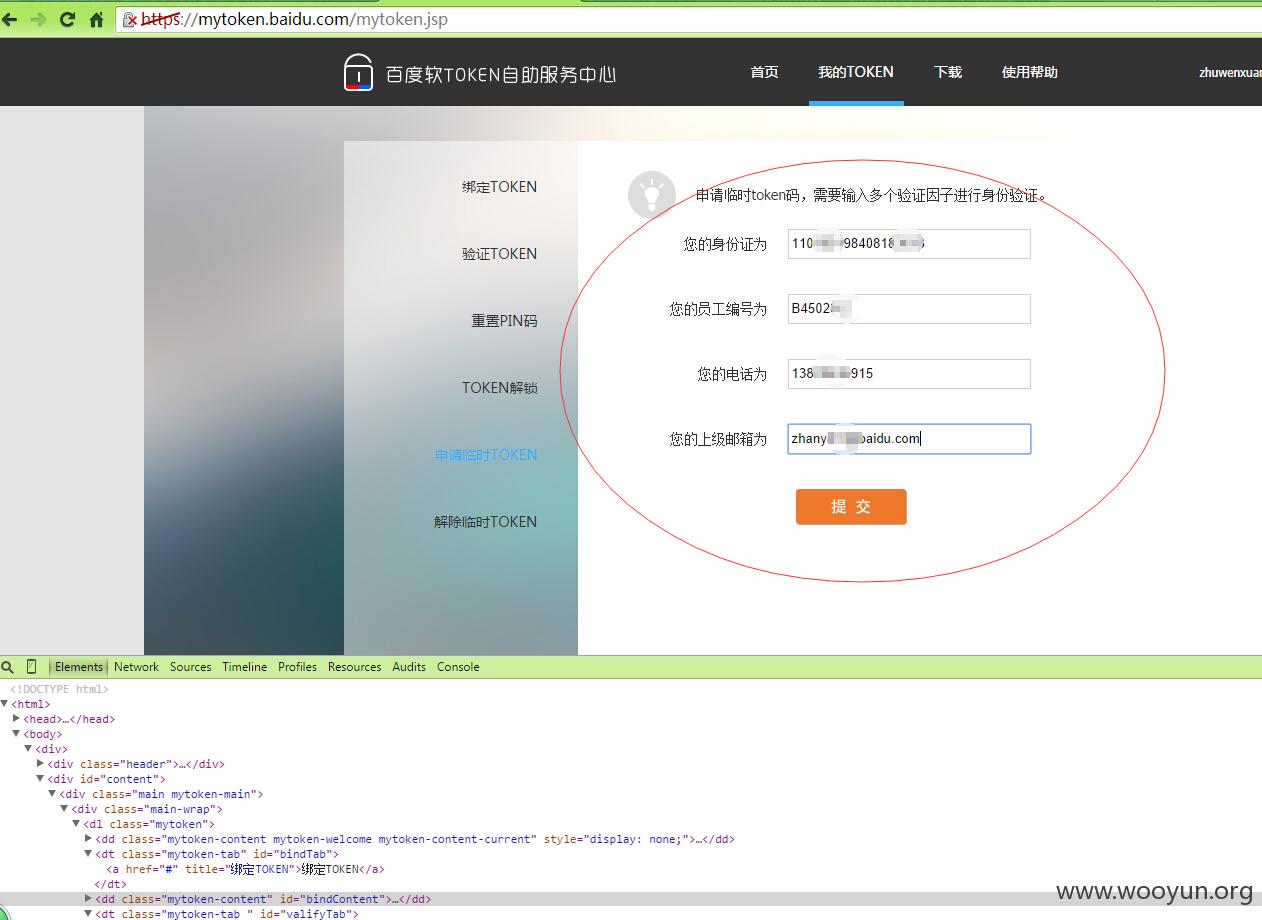
Task: Collapse the div id content node
Action: pos(41,779)
